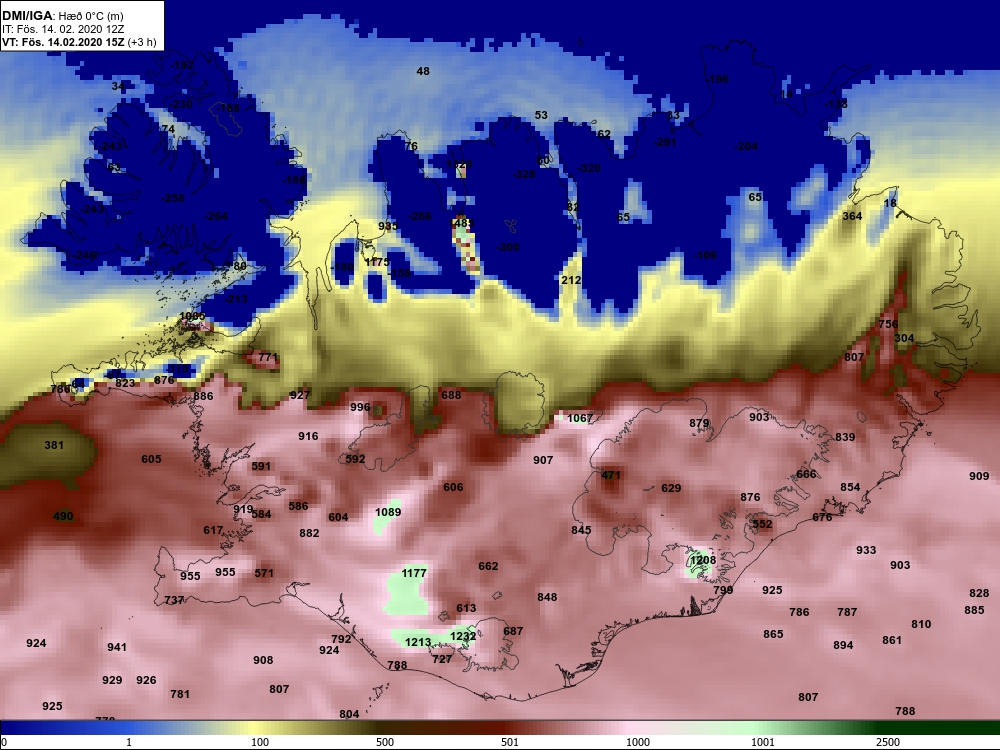This screenshot has width=1000, height=750.
Task: Click the map value 687
Action: point(513,631)
